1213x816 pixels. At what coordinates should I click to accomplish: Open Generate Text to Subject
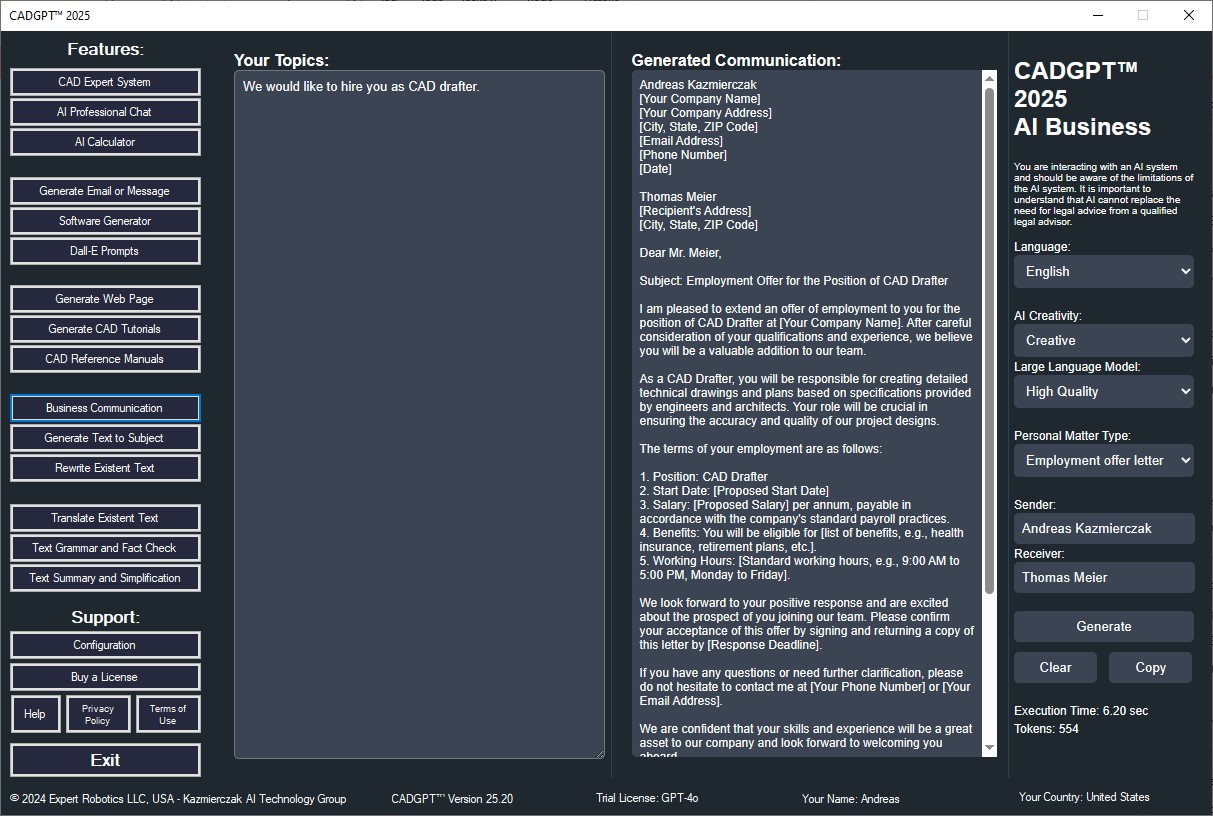coord(105,438)
